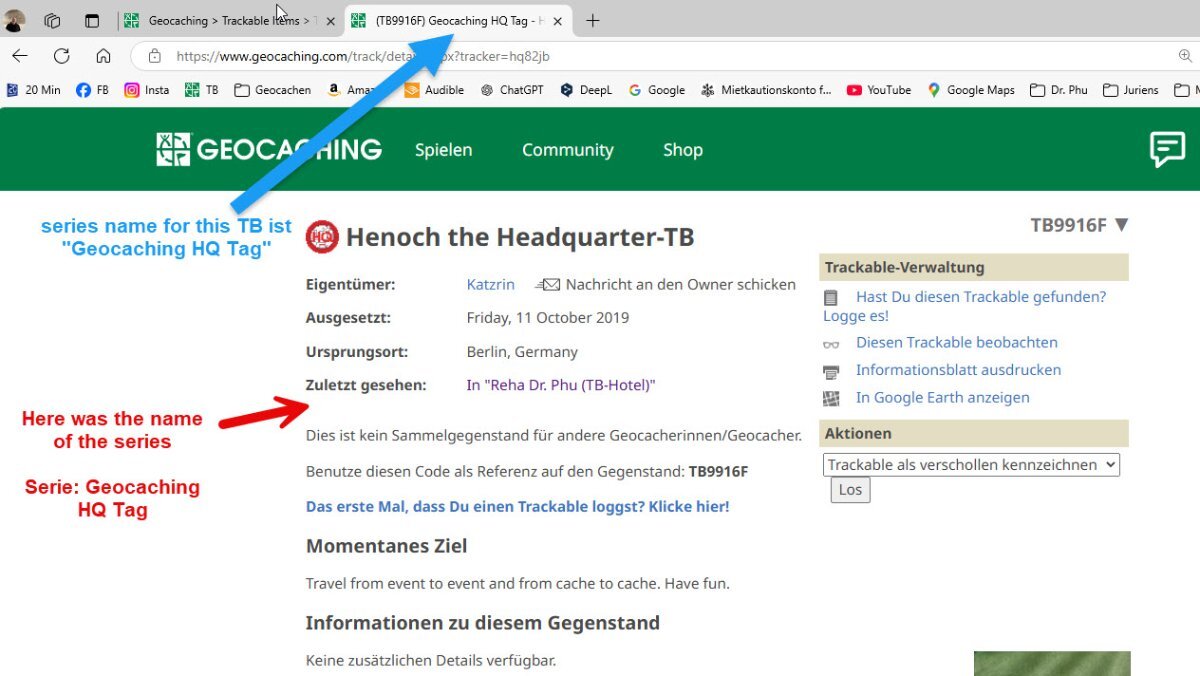Image resolution: width=1200 pixels, height=676 pixels.
Task: Open owner Katzrin's profile
Action: coord(491,285)
